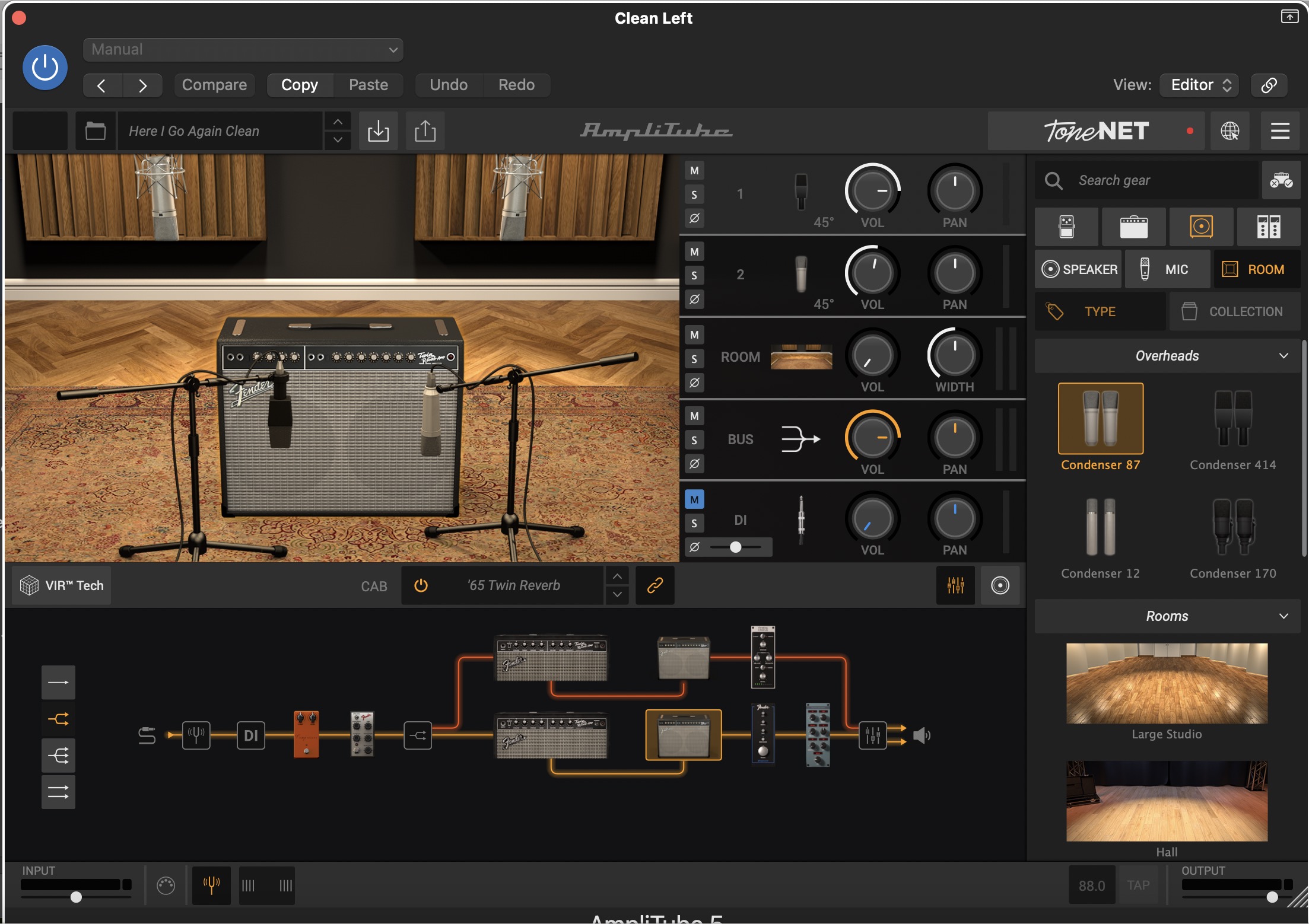Select the amp gear category icon

(1133, 227)
